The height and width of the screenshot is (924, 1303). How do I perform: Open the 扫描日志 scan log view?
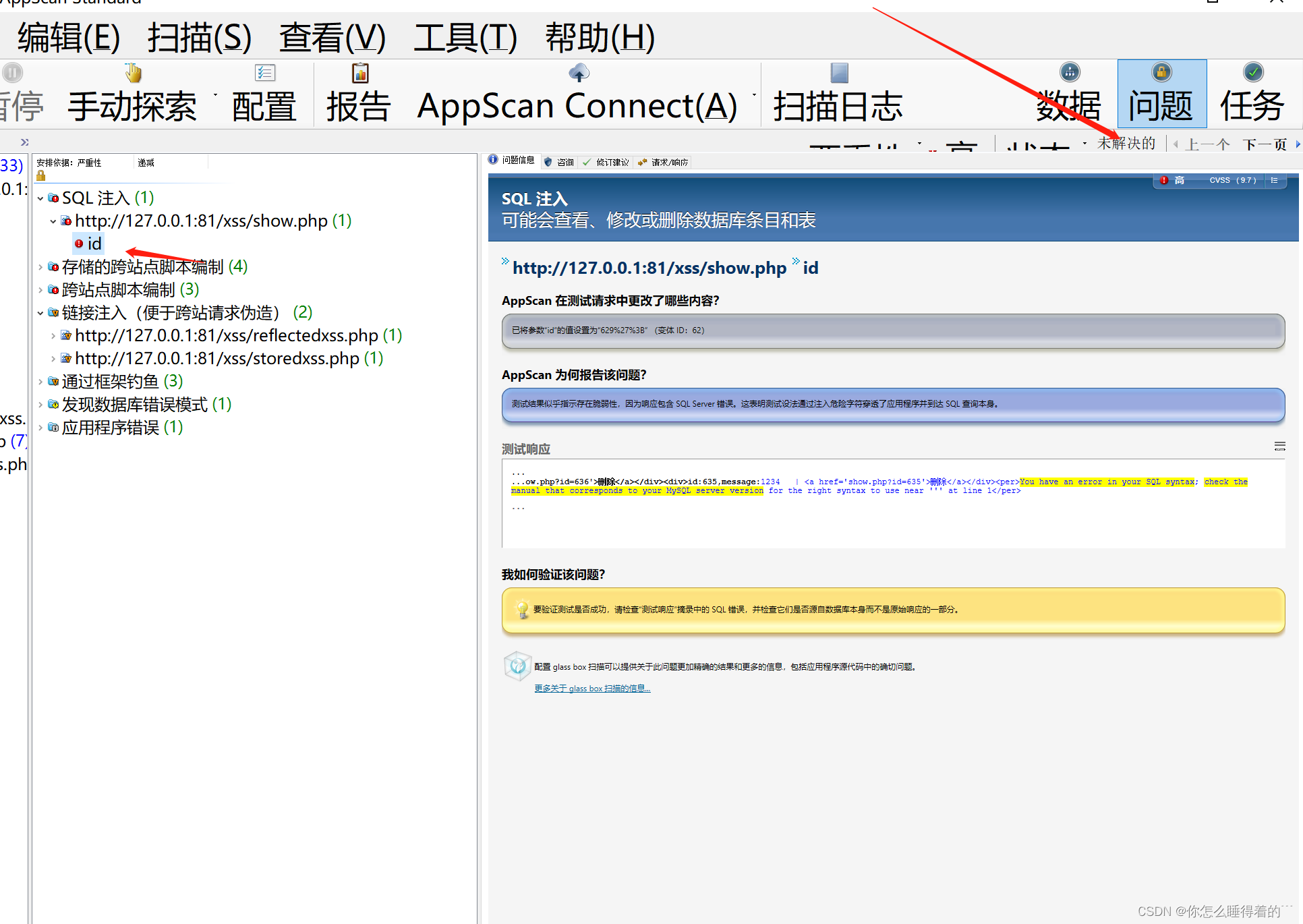point(838,94)
